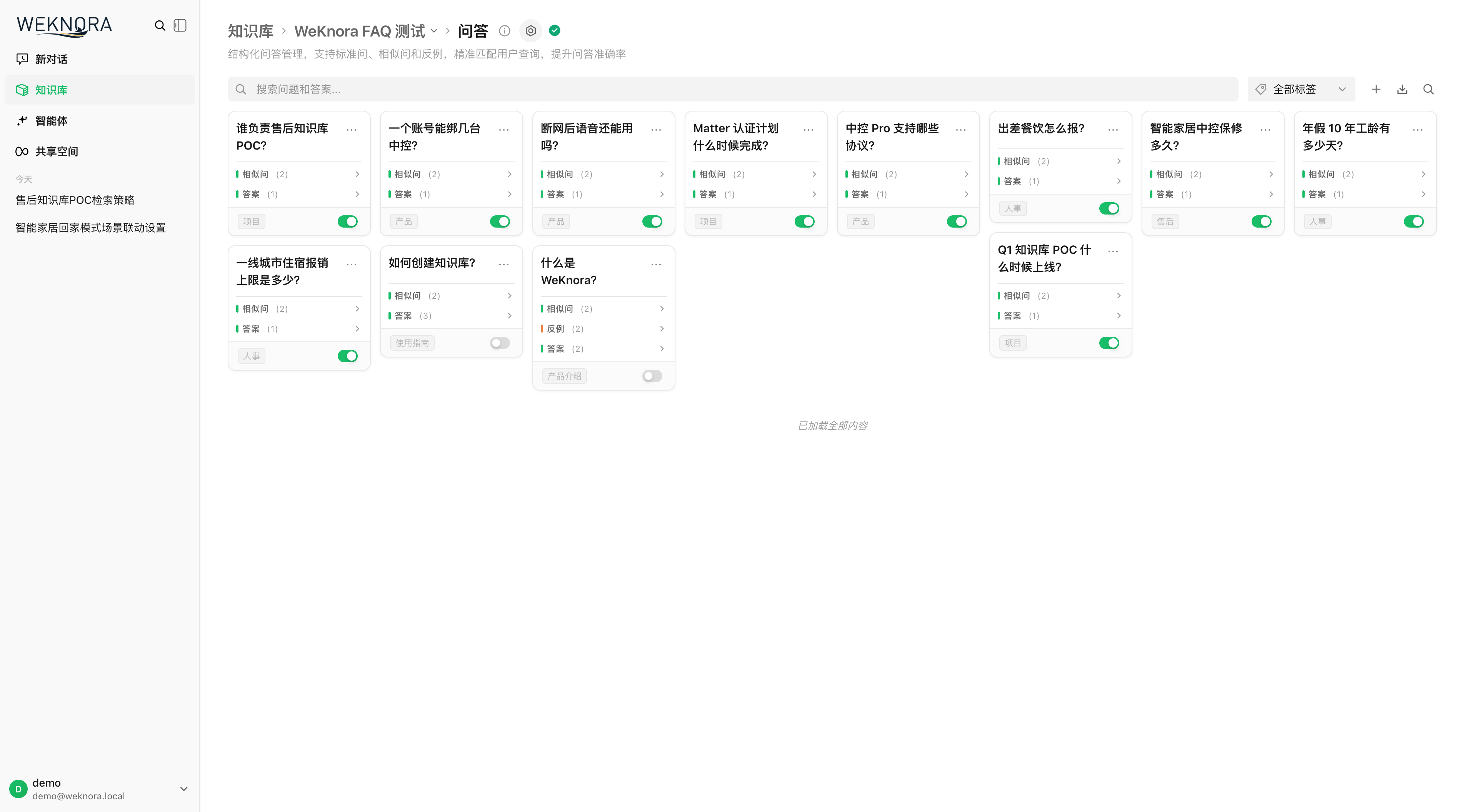
Task: Open the 全部标签 tag filter dropdown
Action: point(1301,90)
